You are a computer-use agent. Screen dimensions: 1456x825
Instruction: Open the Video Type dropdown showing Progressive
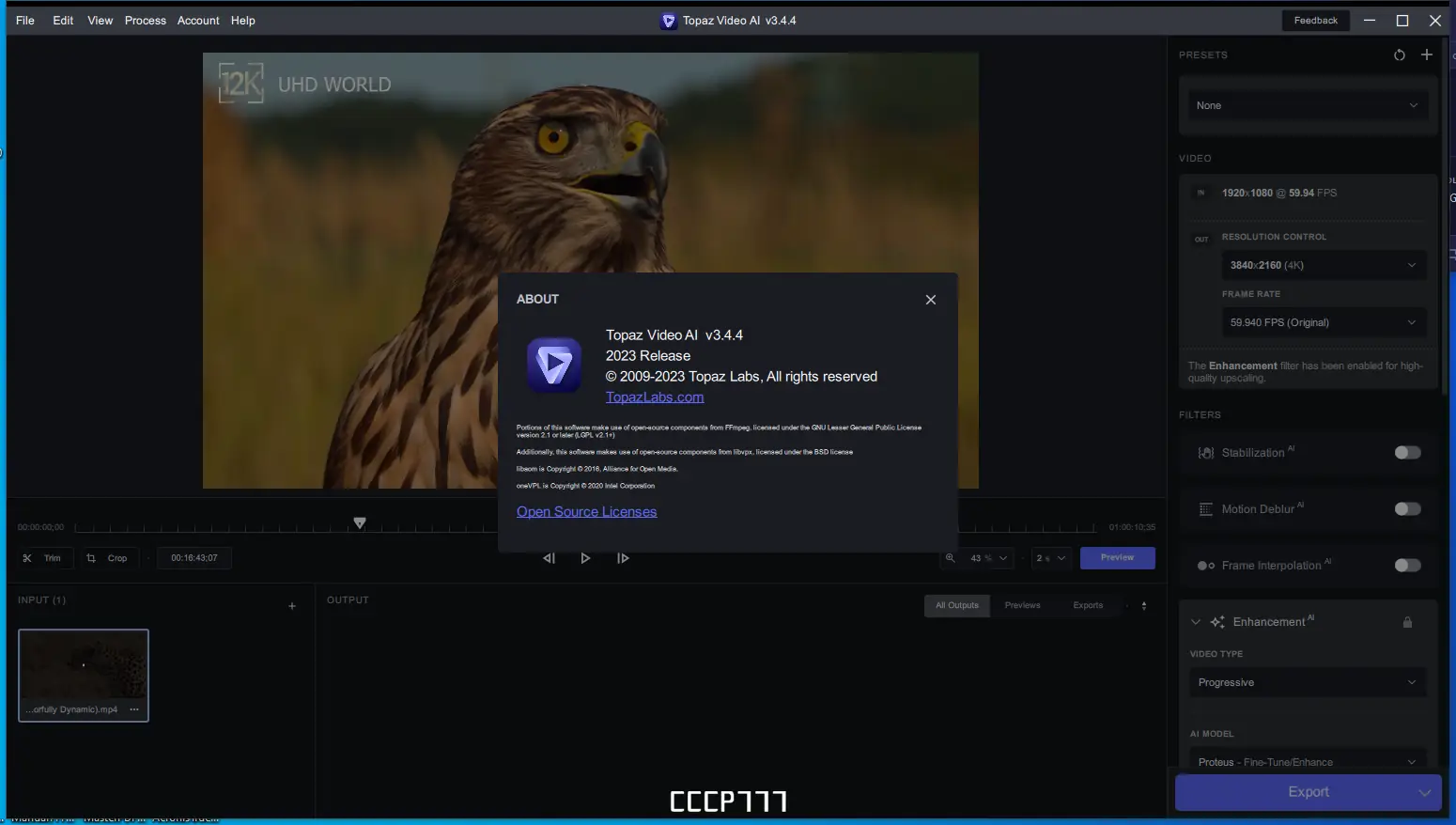coord(1308,682)
